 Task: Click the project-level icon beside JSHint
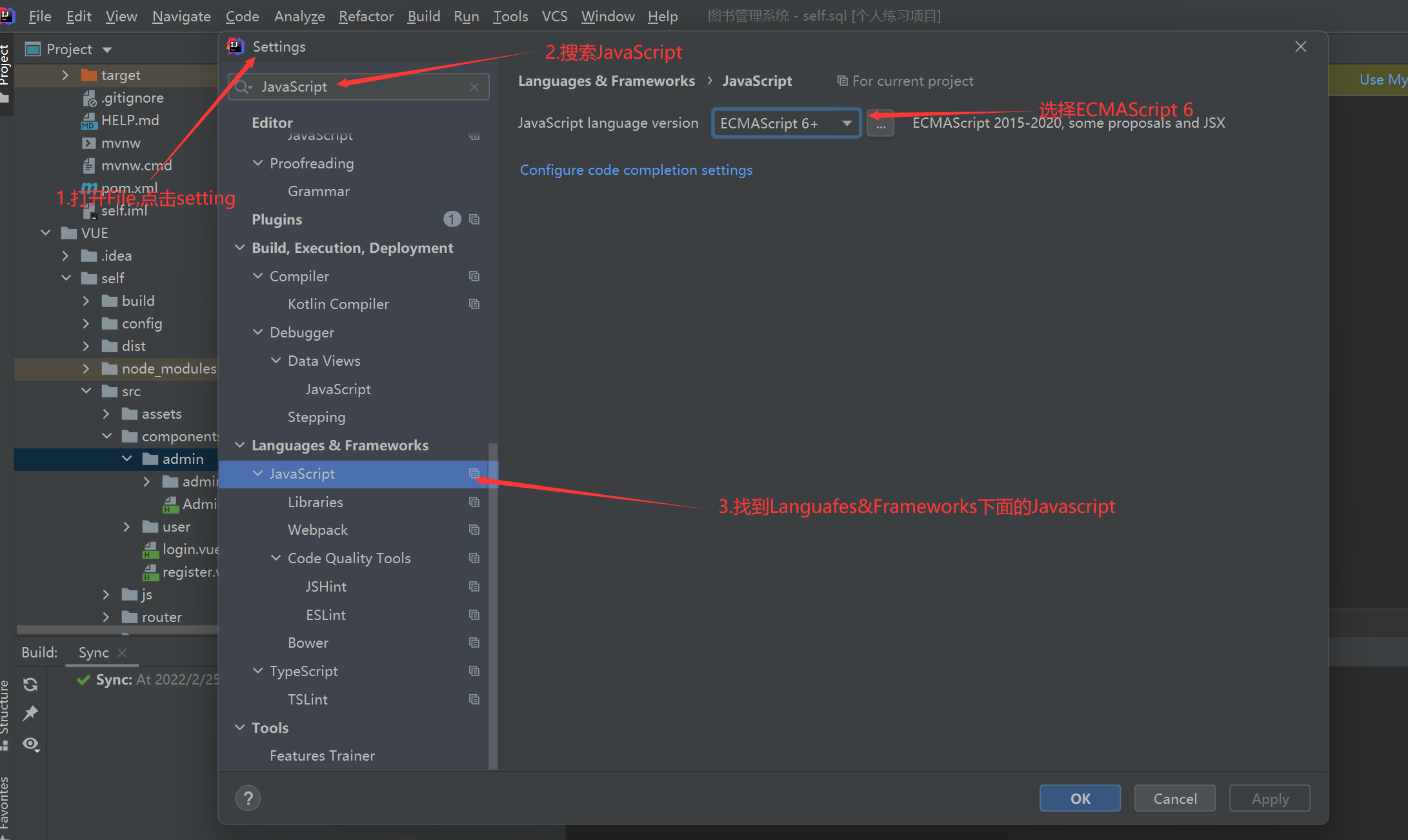point(474,586)
